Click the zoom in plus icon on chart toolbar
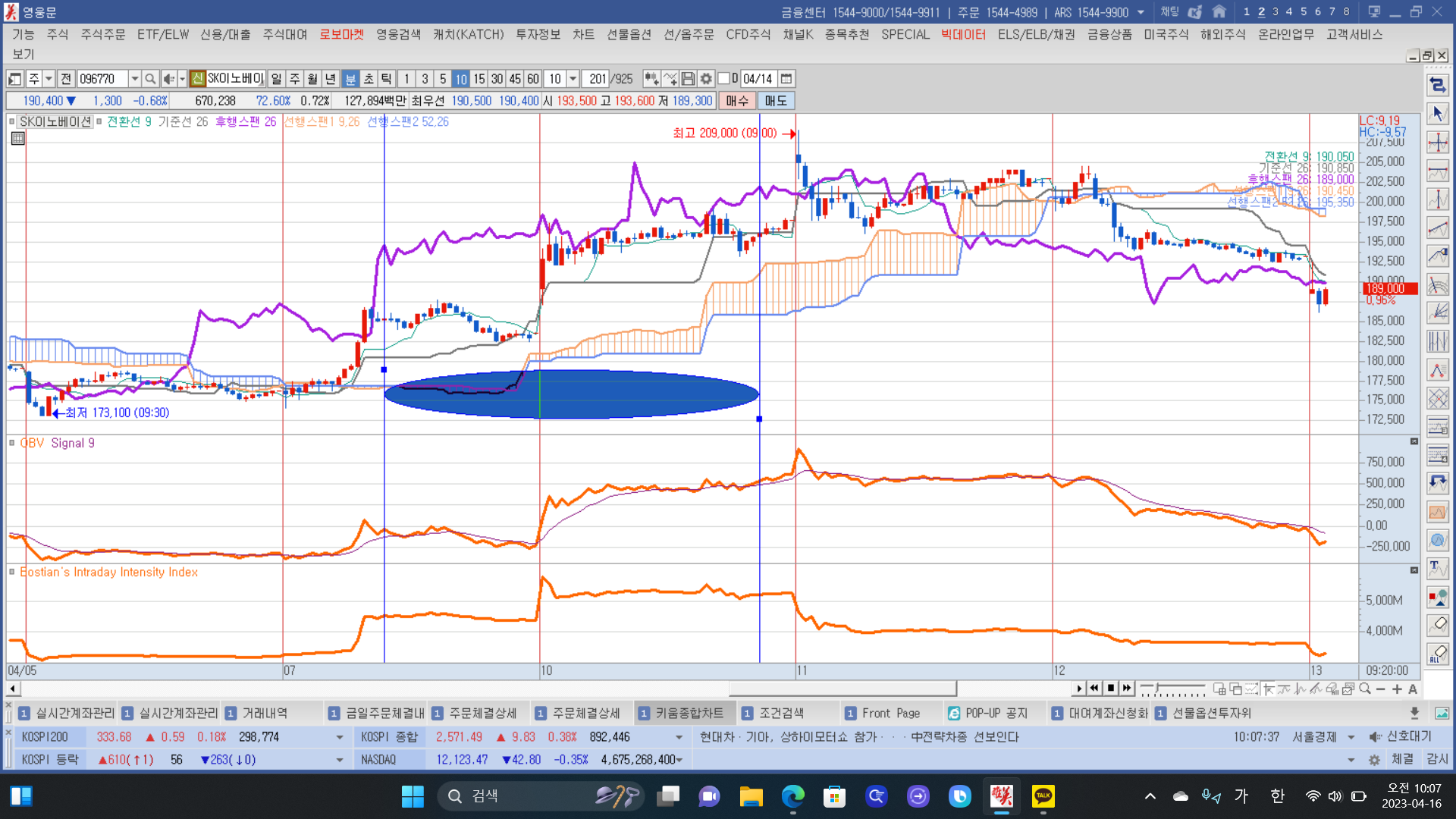1456x819 pixels. [1397, 689]
